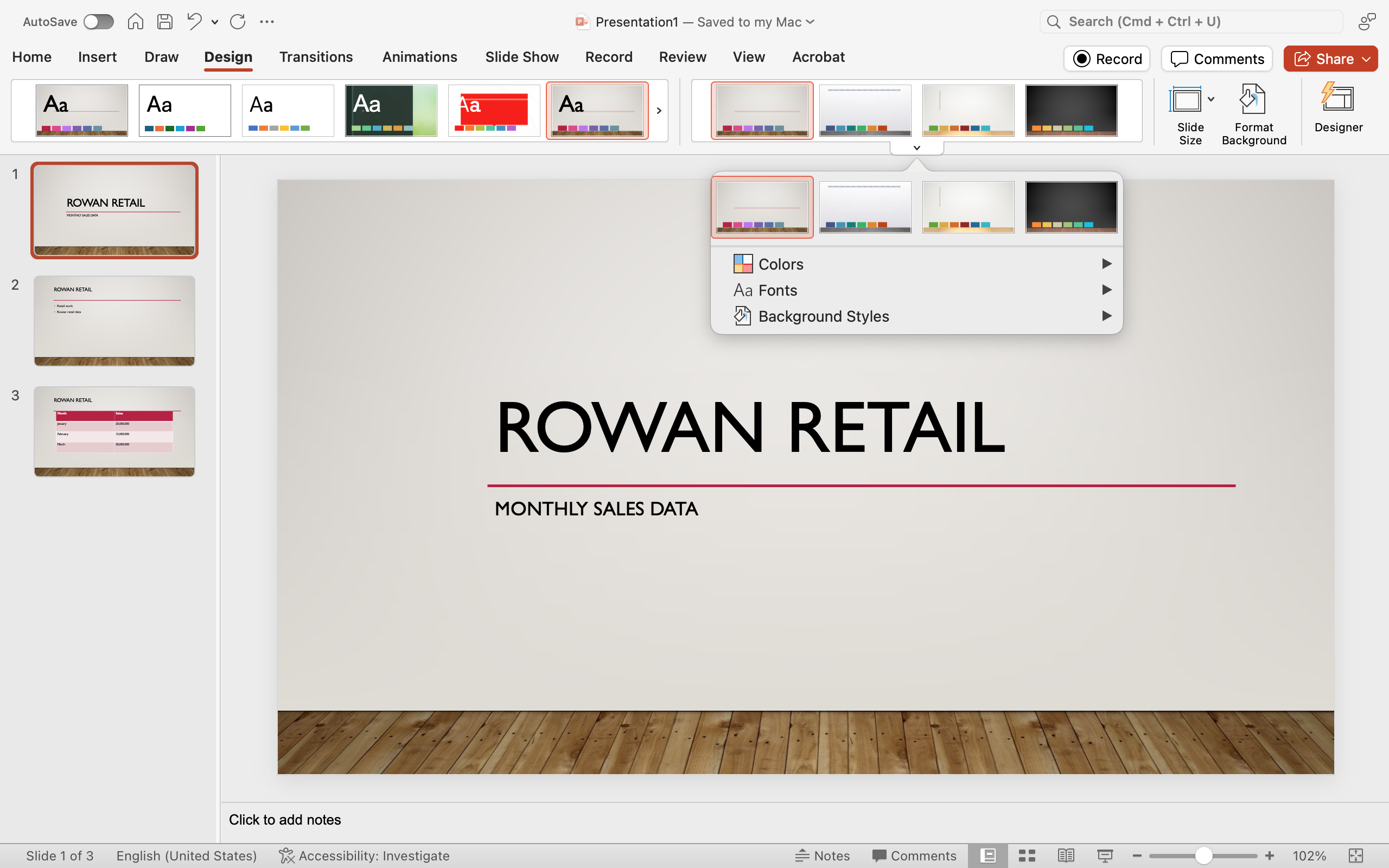Choose the dark variant in dropdown panel

click(1071, 207)
